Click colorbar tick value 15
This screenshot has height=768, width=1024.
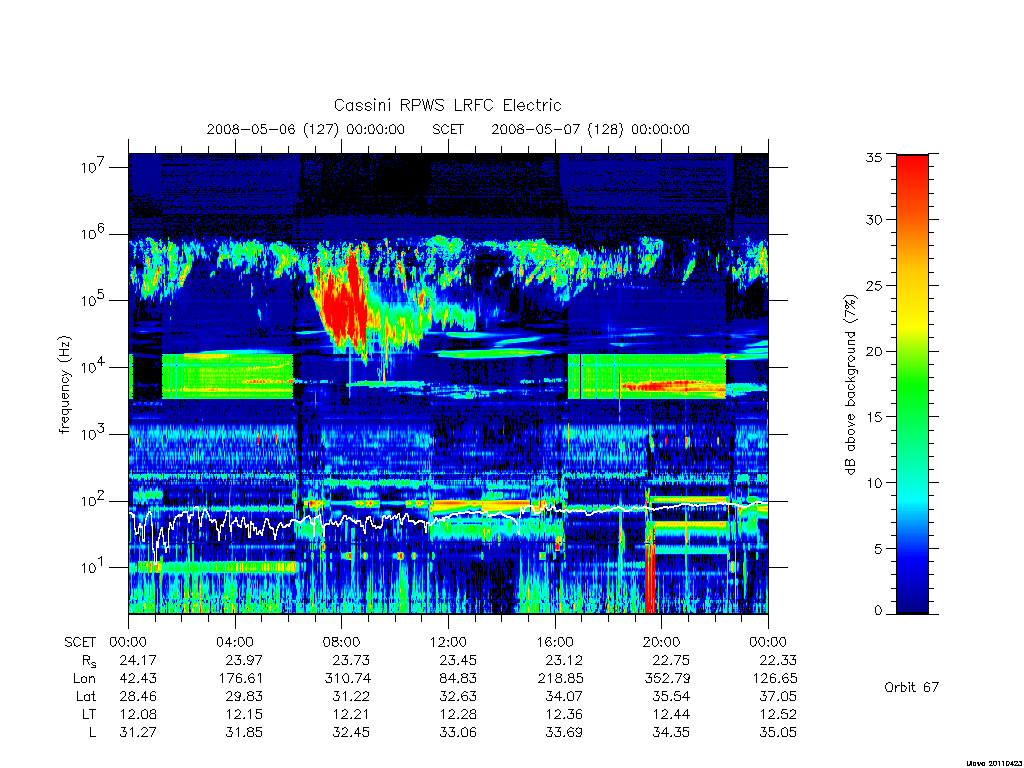[x=874, y=417]
